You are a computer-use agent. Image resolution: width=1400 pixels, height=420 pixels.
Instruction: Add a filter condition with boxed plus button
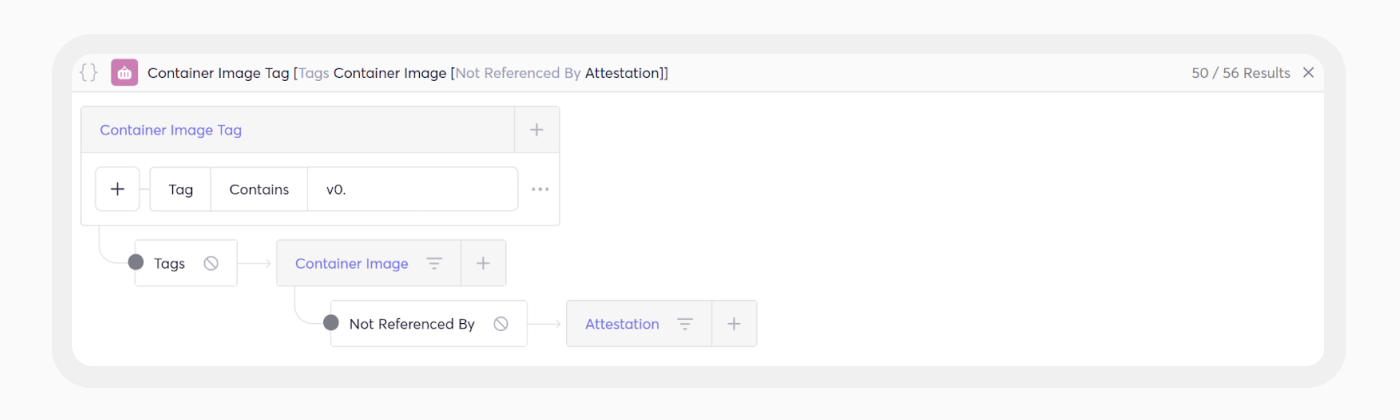[117, 189]
